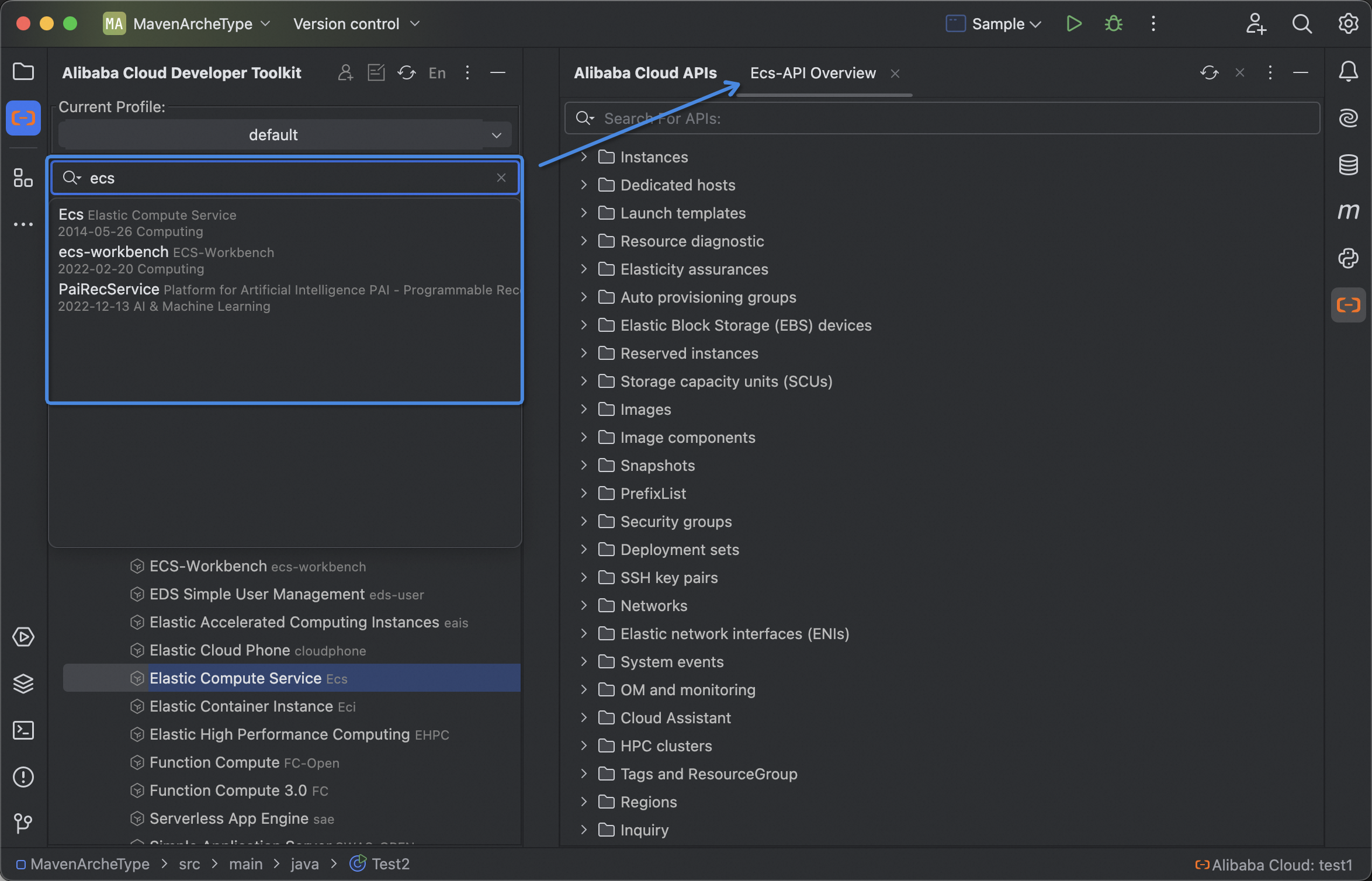Switch to the Alibaba Cloud APIs tab
The height and width of the screenshot is (881, 1372).
(645, 72)
